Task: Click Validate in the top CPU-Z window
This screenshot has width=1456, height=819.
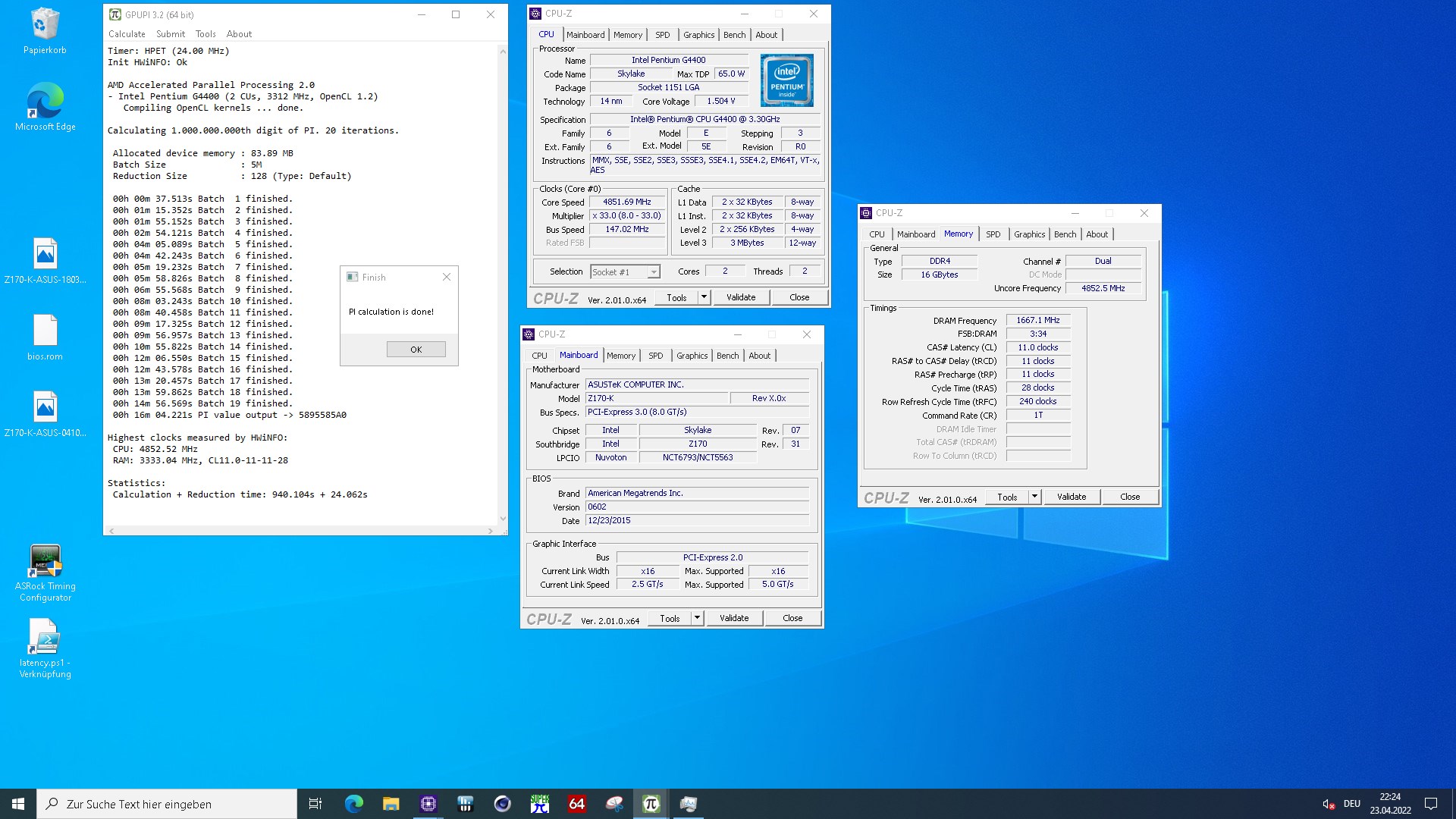Action: click(741, 297)
